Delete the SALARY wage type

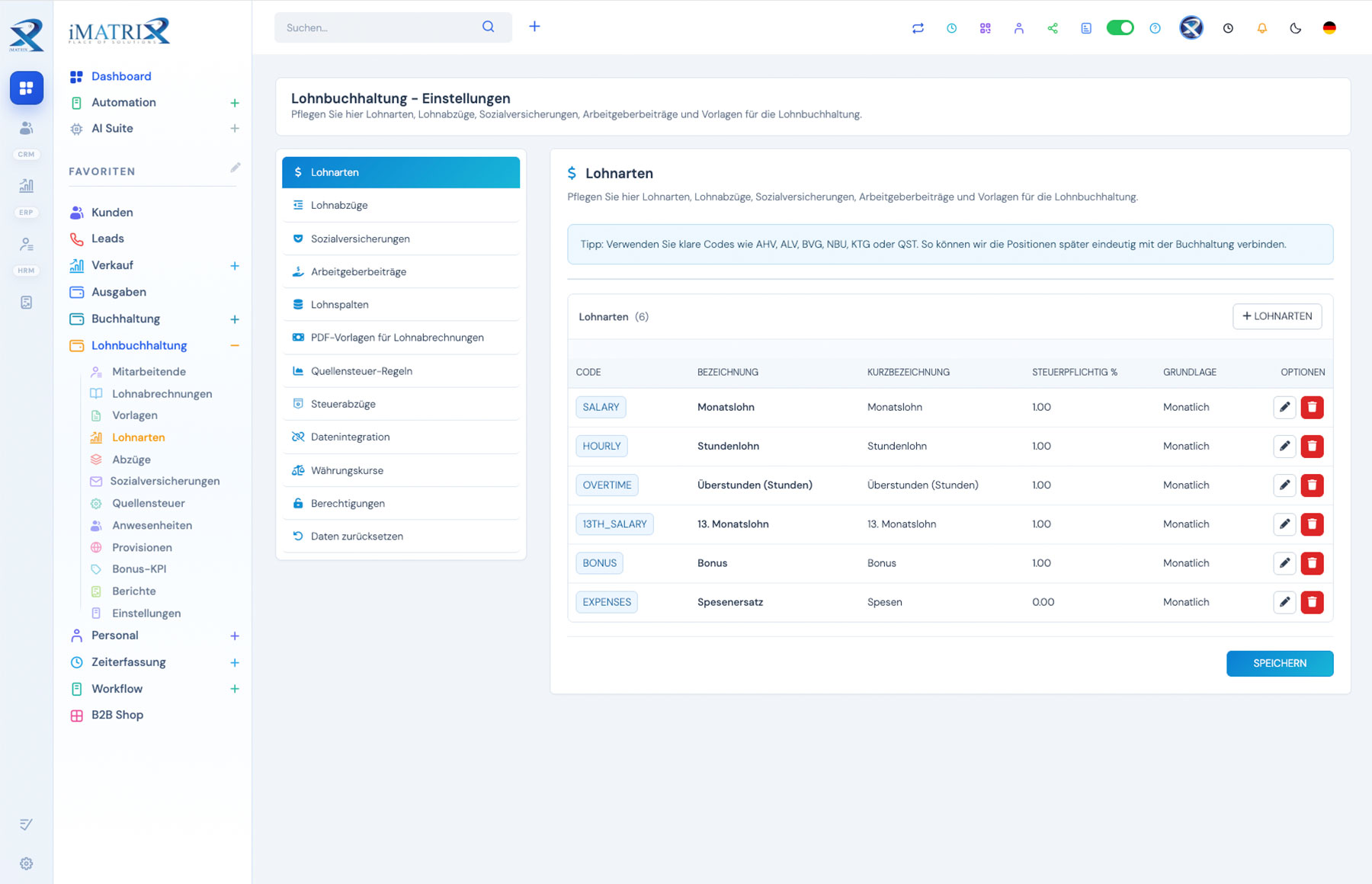tap(1312, 407)
